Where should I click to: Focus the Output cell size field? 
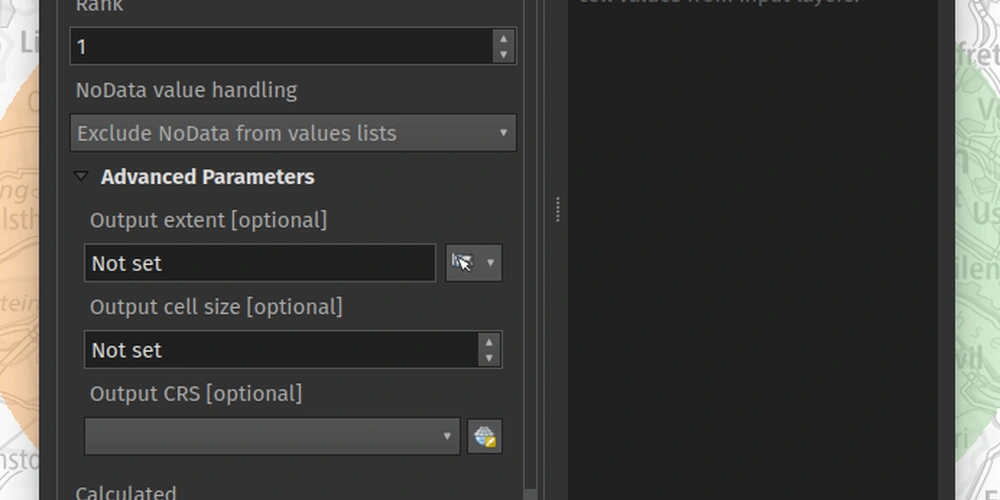tap(281, 350)
